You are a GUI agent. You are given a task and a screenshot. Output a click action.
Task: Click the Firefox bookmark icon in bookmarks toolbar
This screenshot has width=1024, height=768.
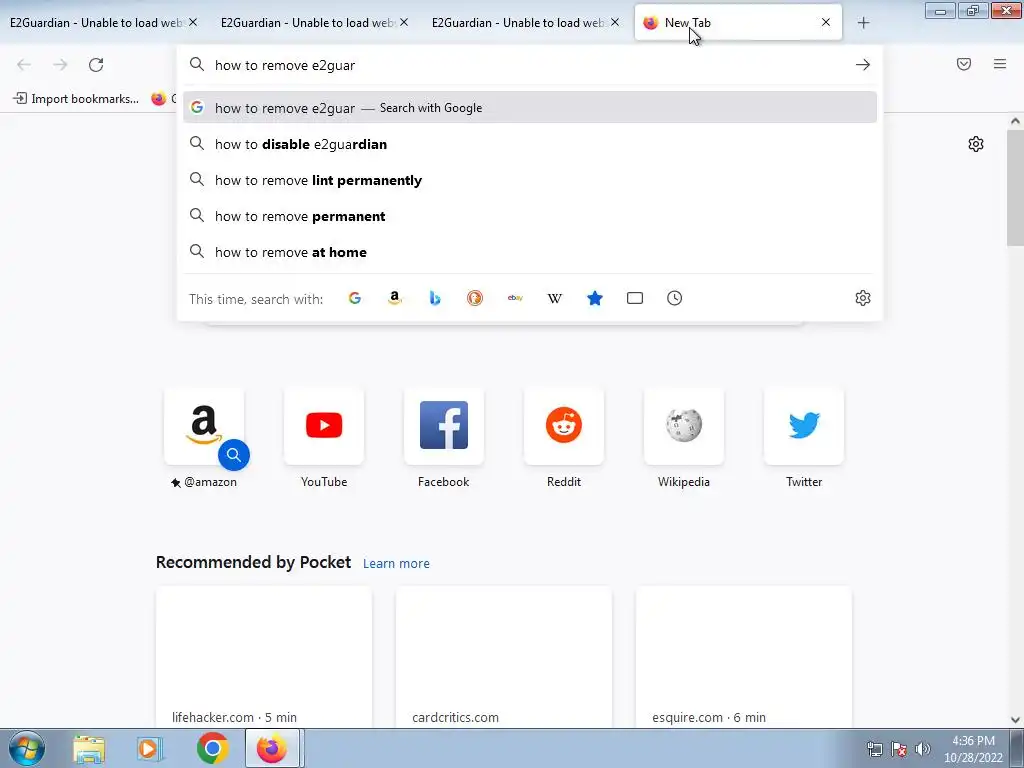(x=159, y=99)
